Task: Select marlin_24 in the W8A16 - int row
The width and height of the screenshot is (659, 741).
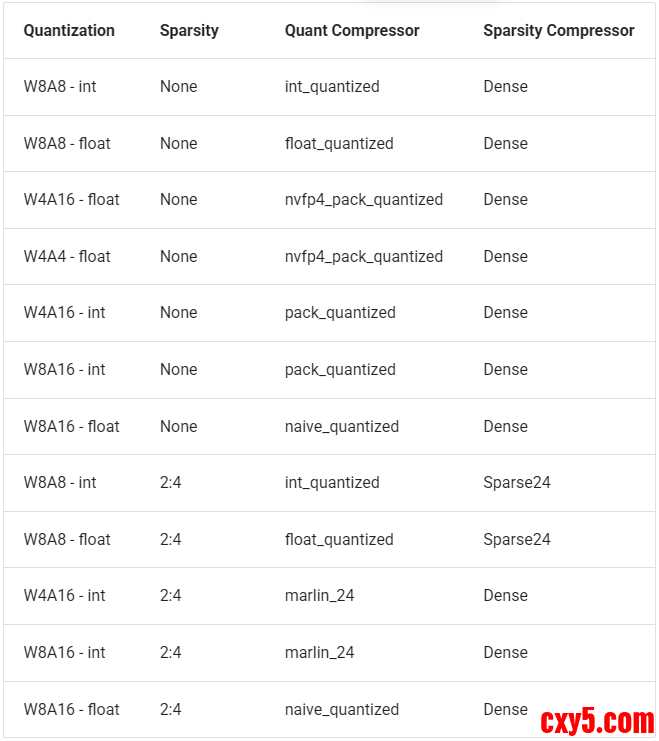Action: (319, 652)
